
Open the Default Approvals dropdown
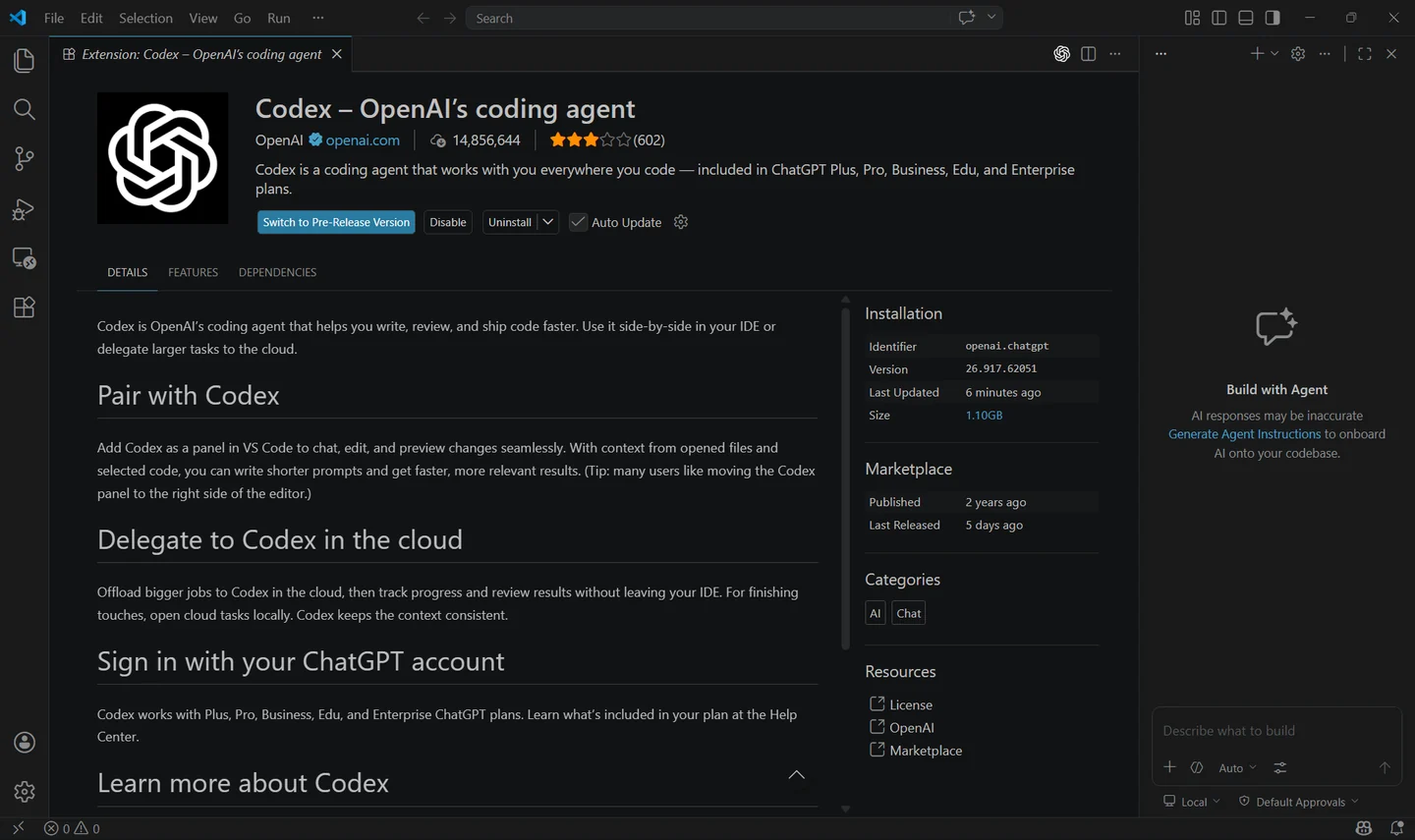(1299, 802)
